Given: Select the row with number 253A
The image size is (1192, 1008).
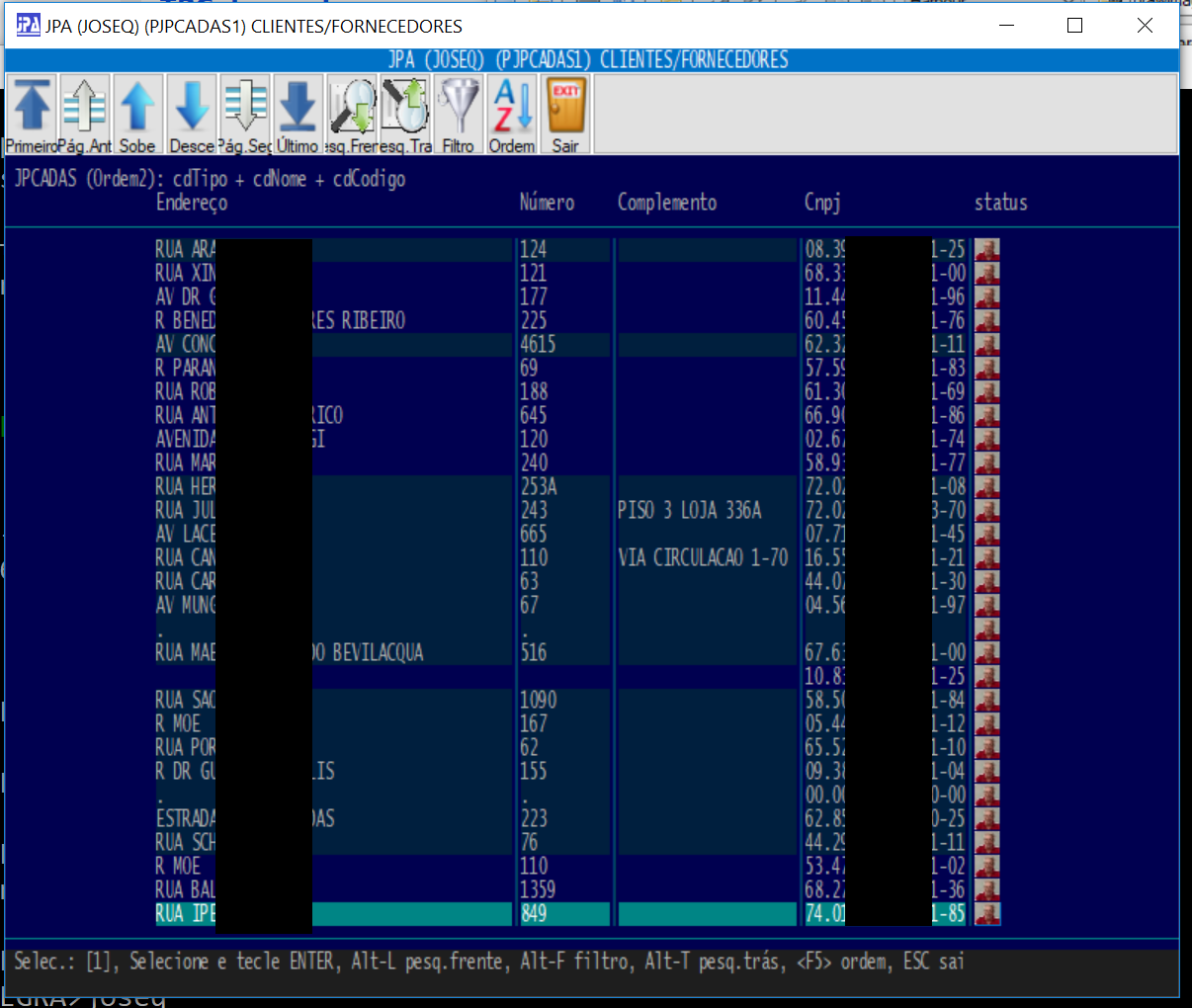Looking at the screenshot, I should pos(539,487).
